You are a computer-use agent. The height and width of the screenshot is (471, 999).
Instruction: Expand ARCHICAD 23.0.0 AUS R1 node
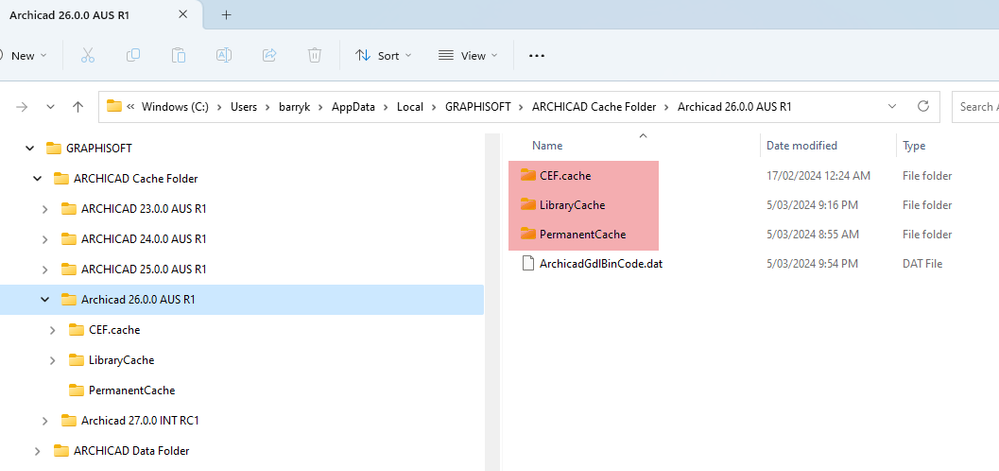point(45,208)
